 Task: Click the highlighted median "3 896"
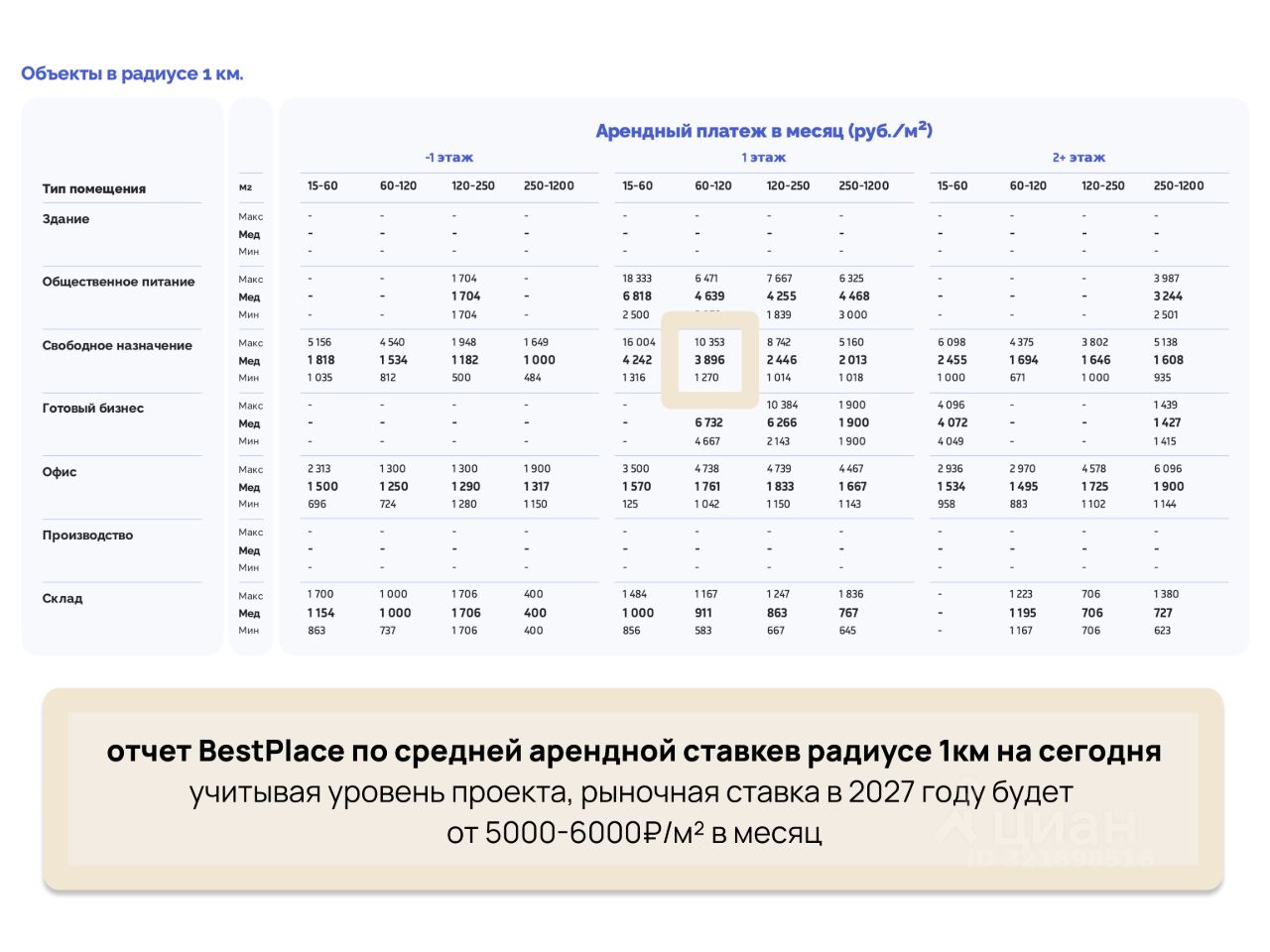(x=709, y=360)
